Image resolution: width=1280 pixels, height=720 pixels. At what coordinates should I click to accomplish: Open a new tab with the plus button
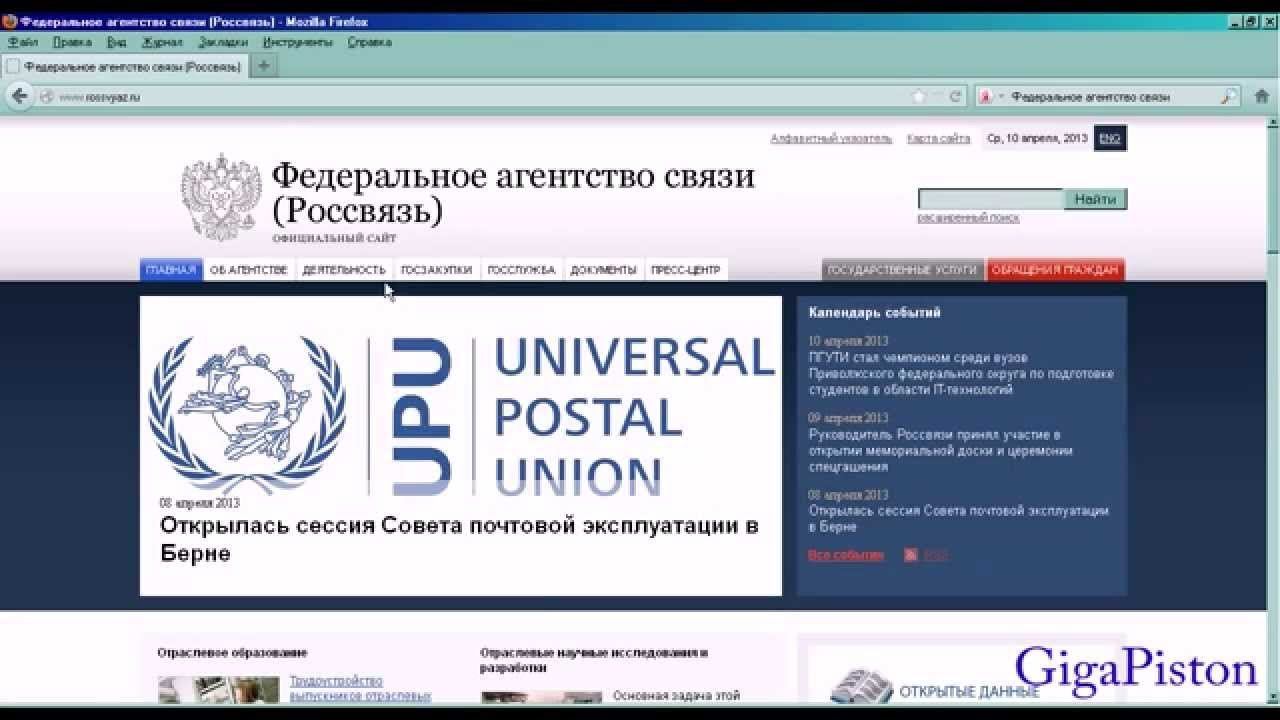point(264,66)
